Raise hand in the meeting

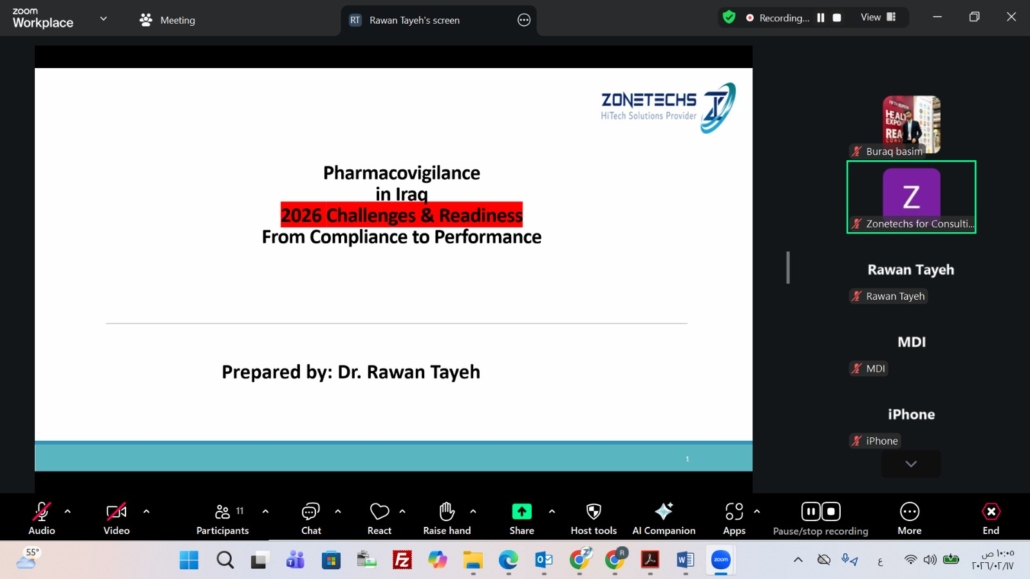click(447, 518)
